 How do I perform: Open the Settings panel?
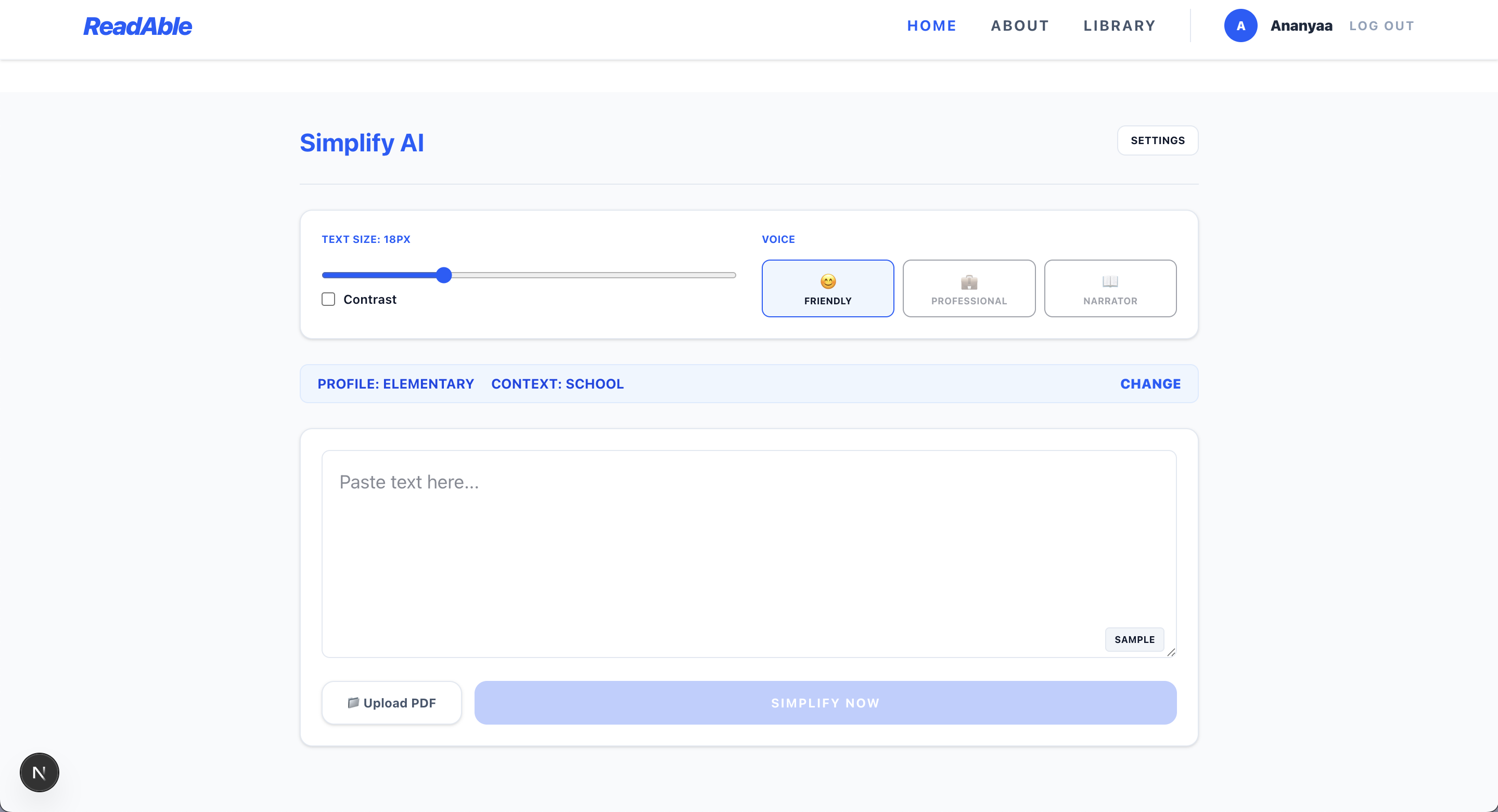pyautogui.click(x=1157, y=140)
